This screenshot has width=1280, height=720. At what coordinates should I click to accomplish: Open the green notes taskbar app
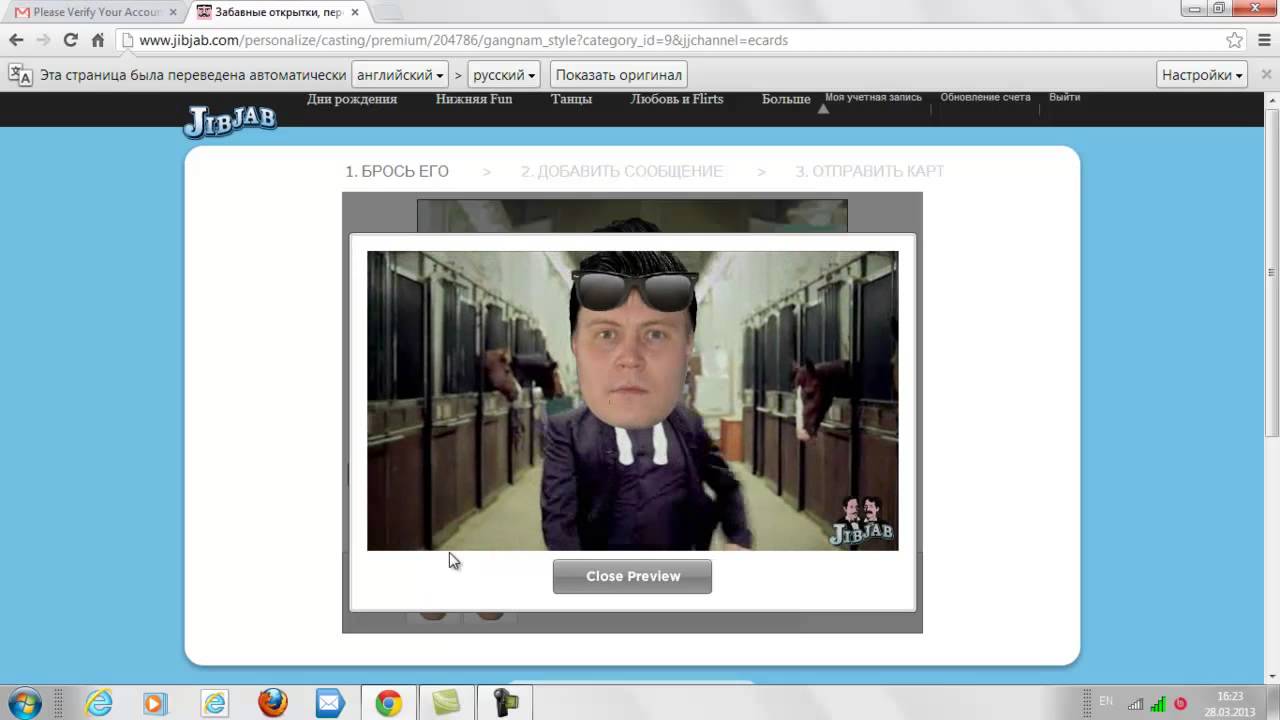click(446, 703)
